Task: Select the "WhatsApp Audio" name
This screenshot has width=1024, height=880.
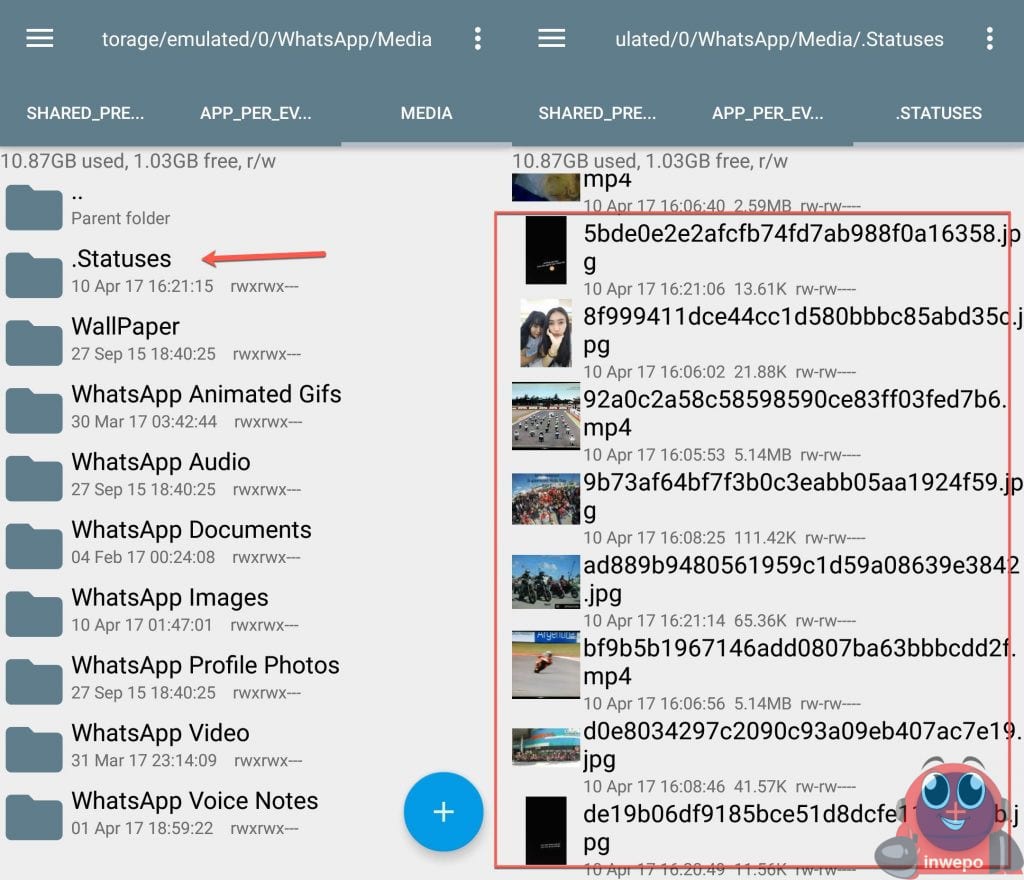Action: pyautogui.click(x=161, y=462)
